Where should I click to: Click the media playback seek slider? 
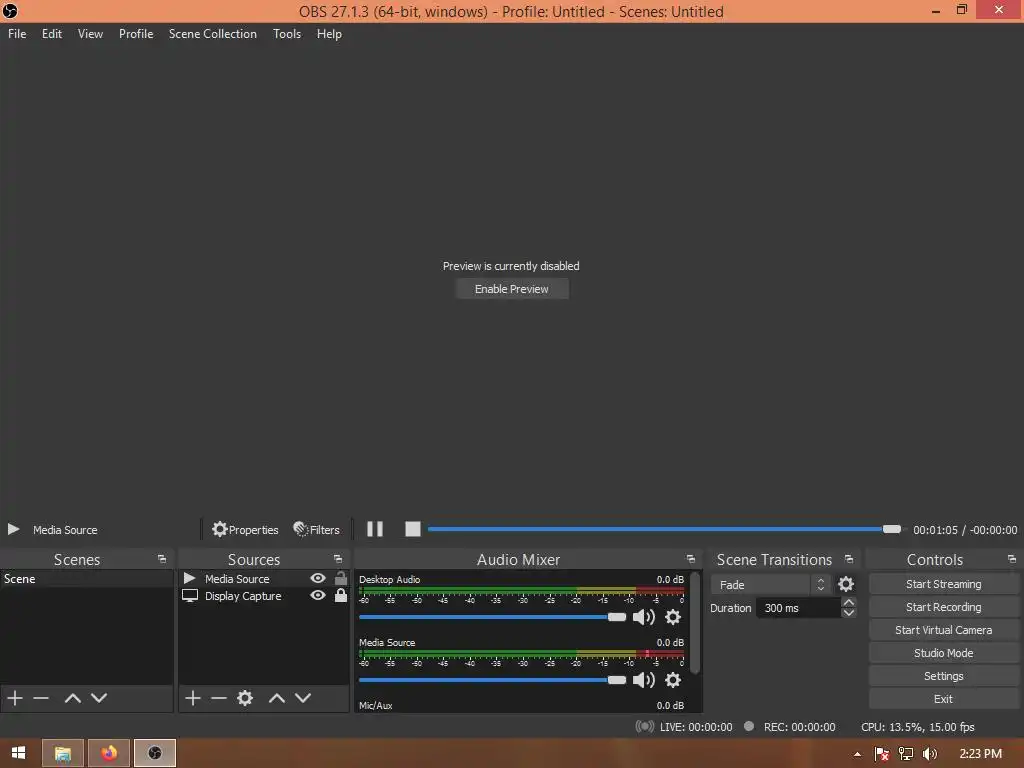click(665, 529)
